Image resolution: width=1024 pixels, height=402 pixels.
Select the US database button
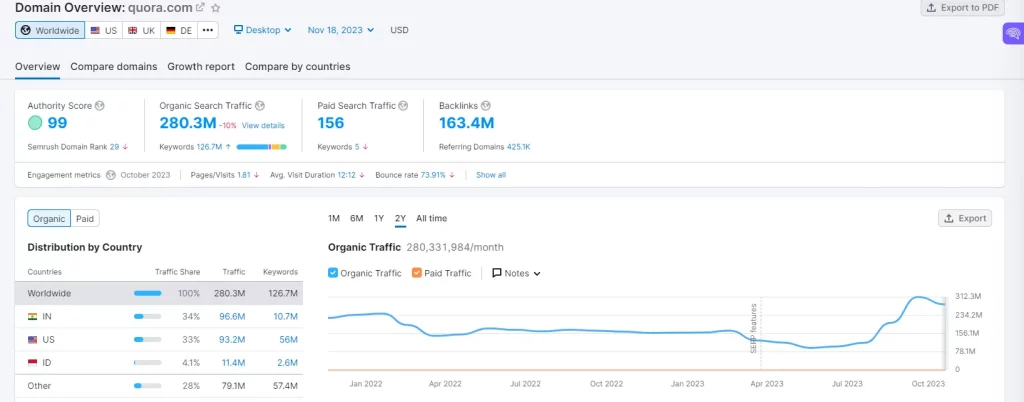pos(104,30)
